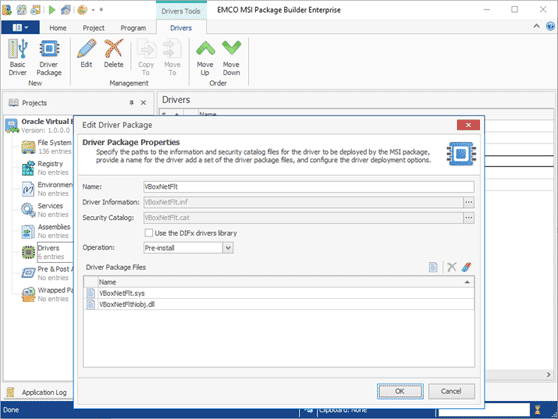Viewport: 558px width, 419px height.
Task: Click the Name input field
Action: point(309,187)
